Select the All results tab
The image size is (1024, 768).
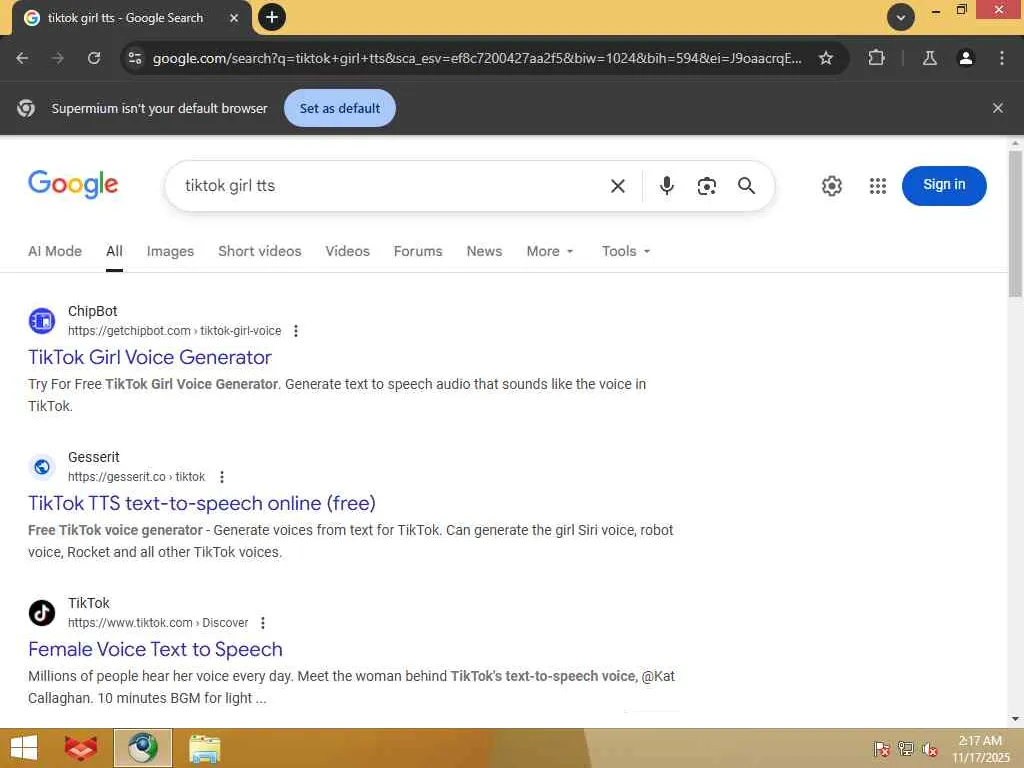tap(114, 251)
